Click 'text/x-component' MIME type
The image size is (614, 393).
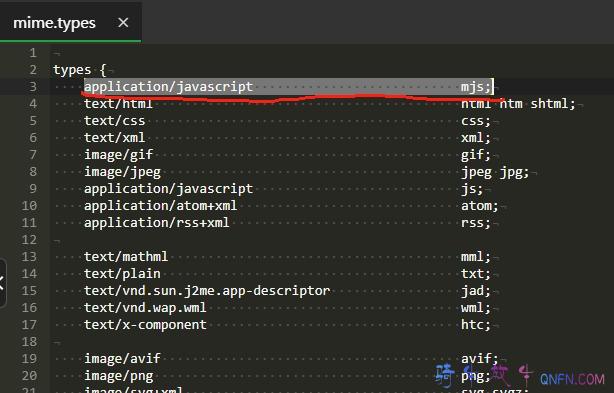[x=145, y=325]
